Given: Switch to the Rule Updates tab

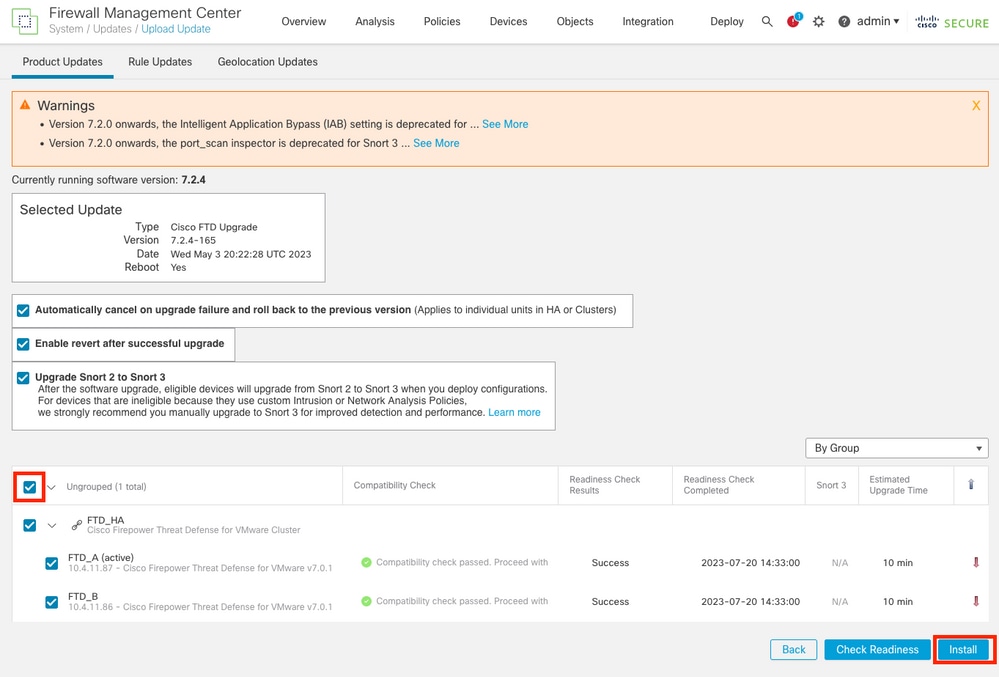Looking at the screenshot, I should (x=160, y=62).
